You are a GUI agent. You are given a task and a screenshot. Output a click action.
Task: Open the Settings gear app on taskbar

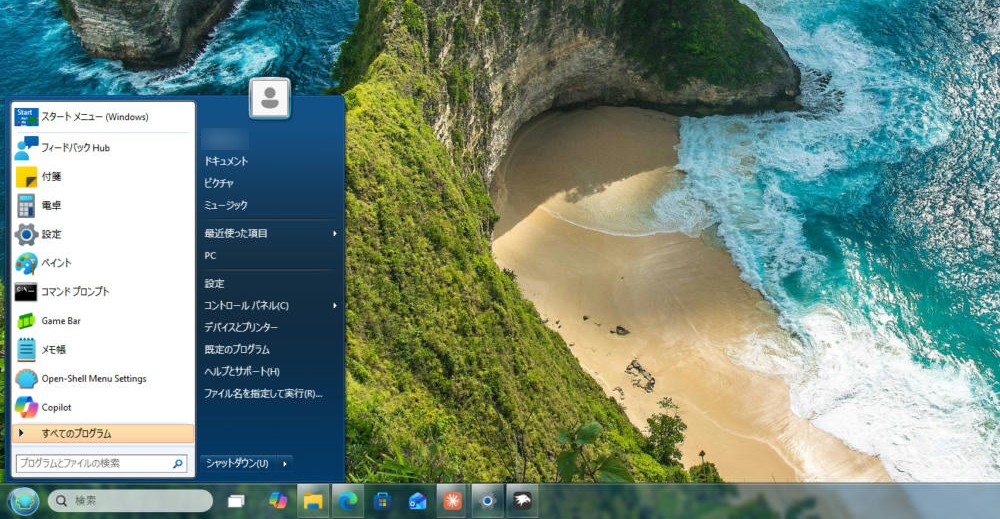[x=487, y=501]
